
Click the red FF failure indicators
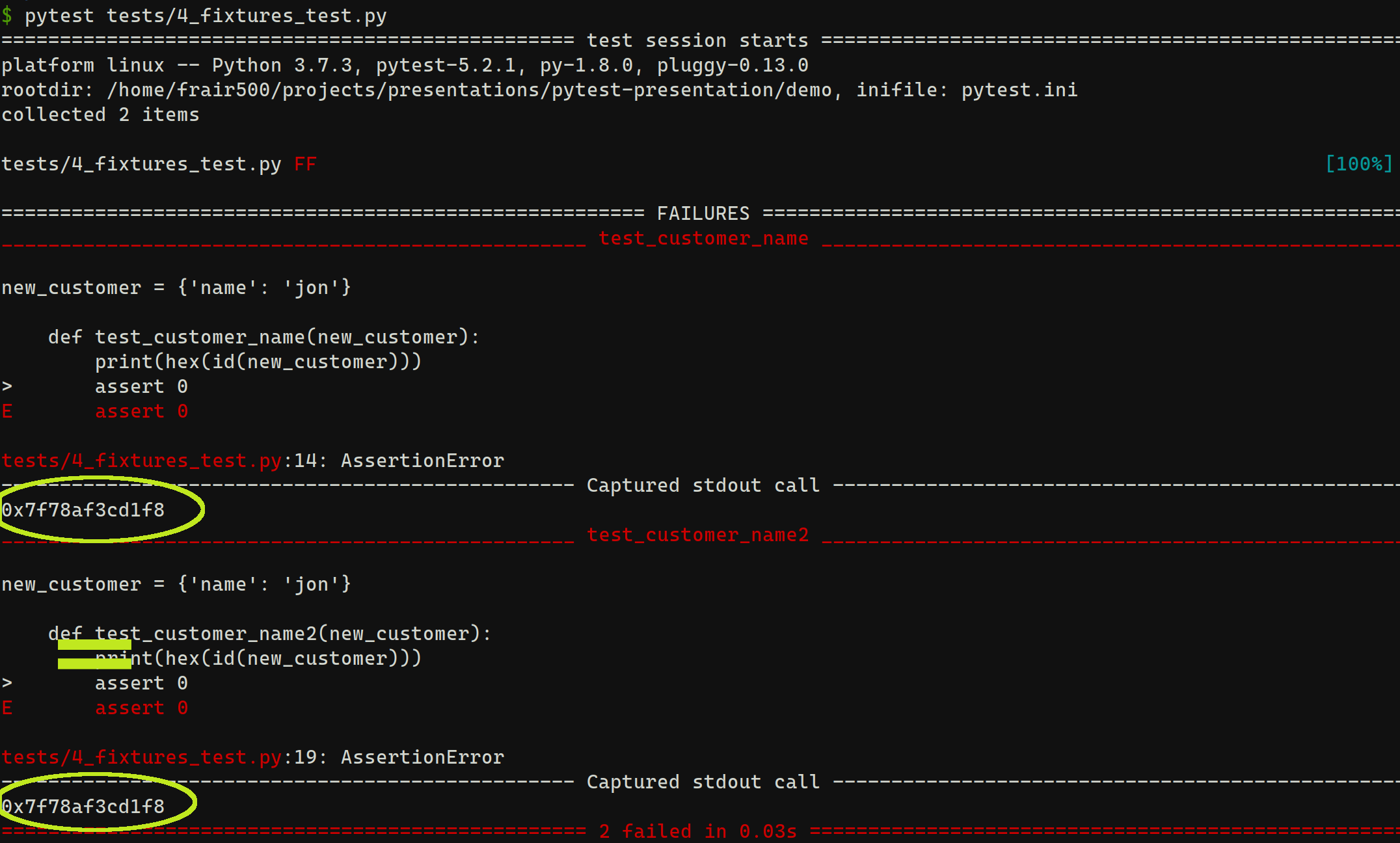point(305,164)
